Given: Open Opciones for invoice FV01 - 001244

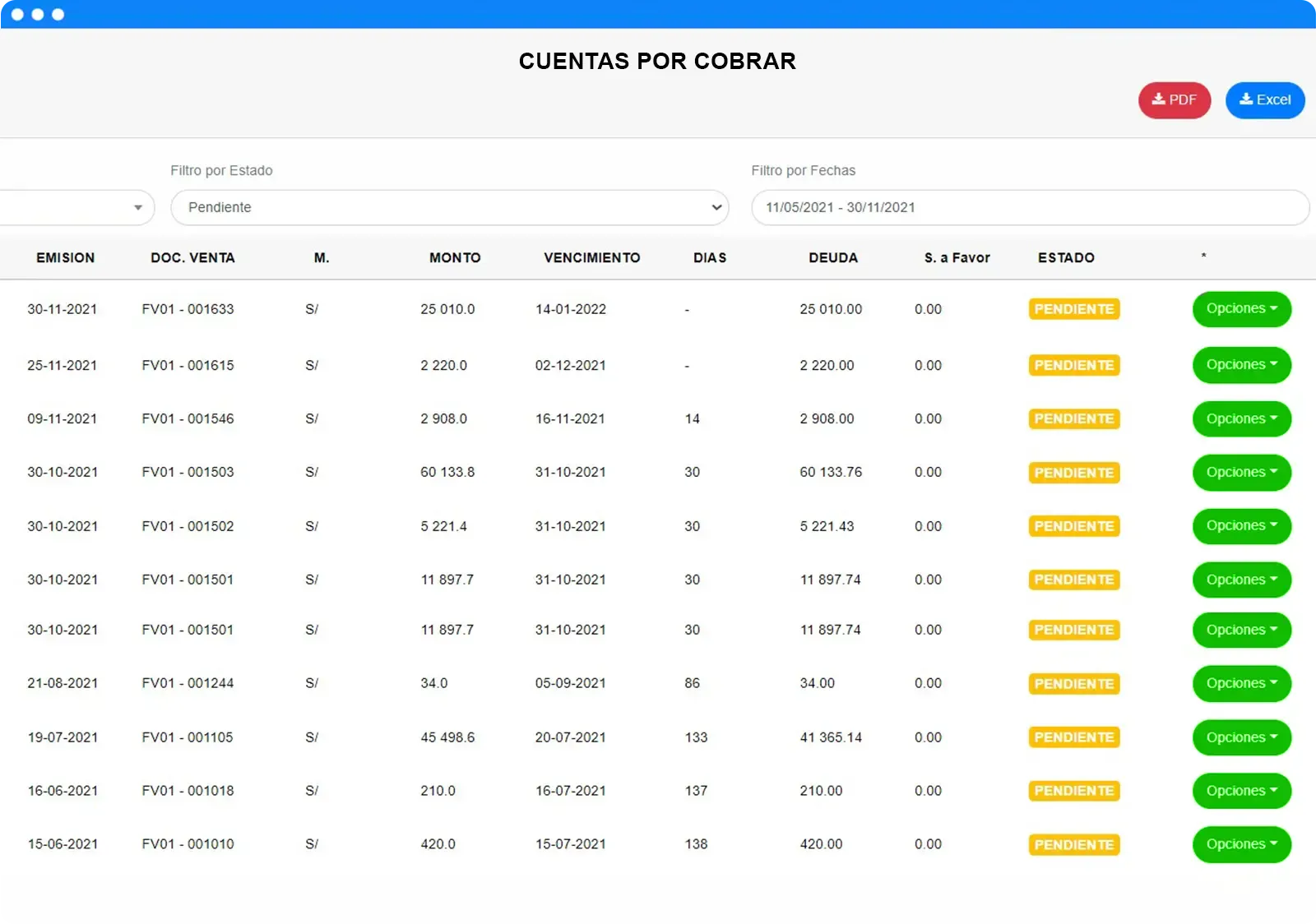Looking at the screenshot, I should click(1241, 684).
